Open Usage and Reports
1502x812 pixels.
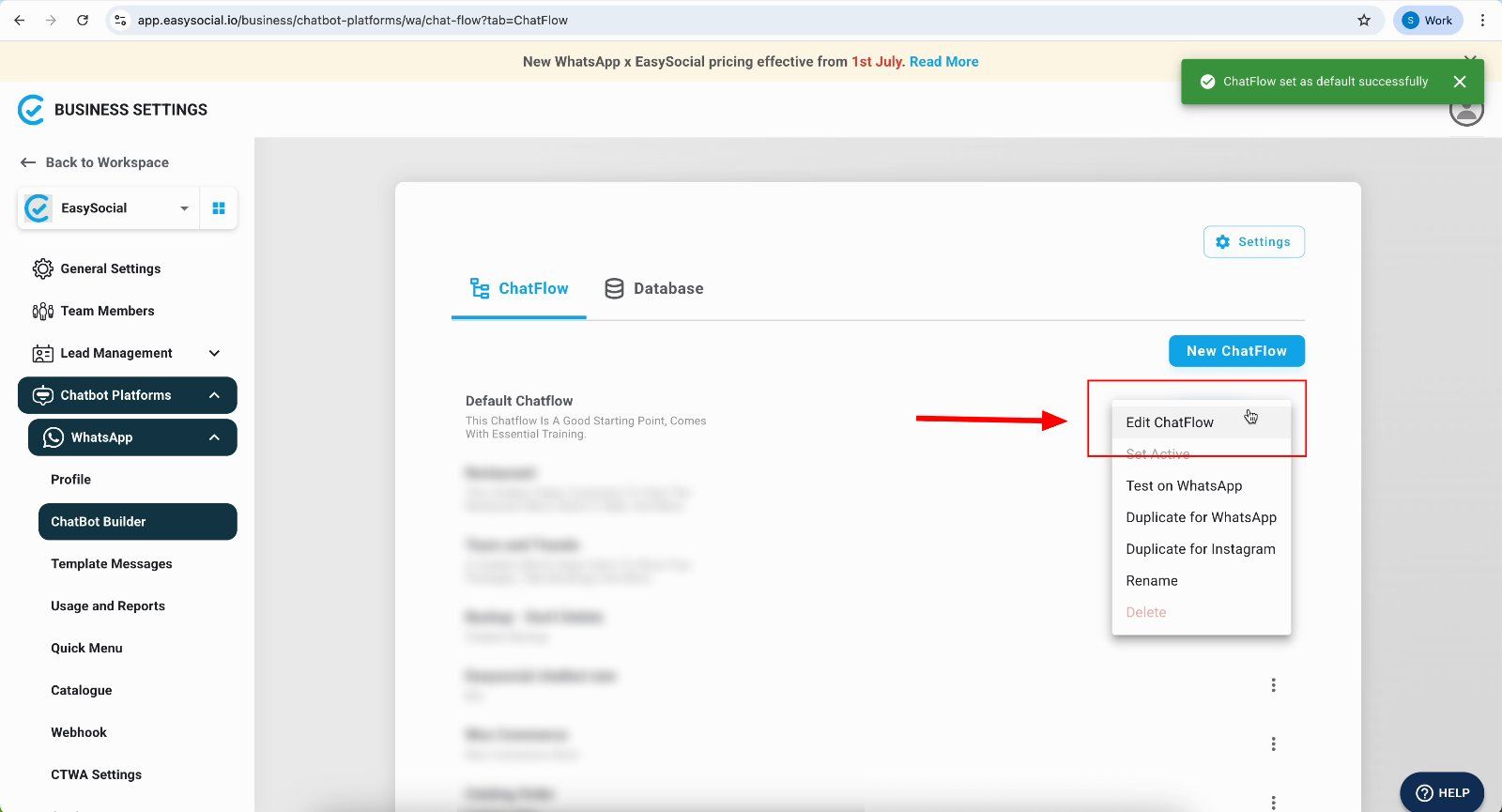click(108, 606)
